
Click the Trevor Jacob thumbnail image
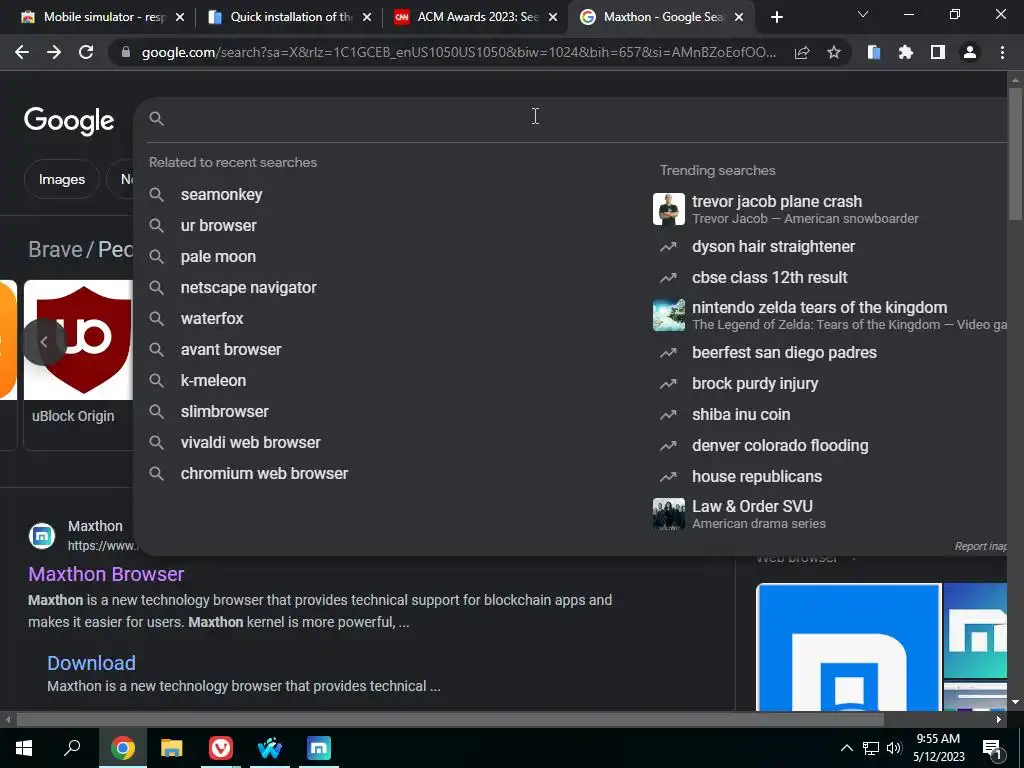click(669, 209)
